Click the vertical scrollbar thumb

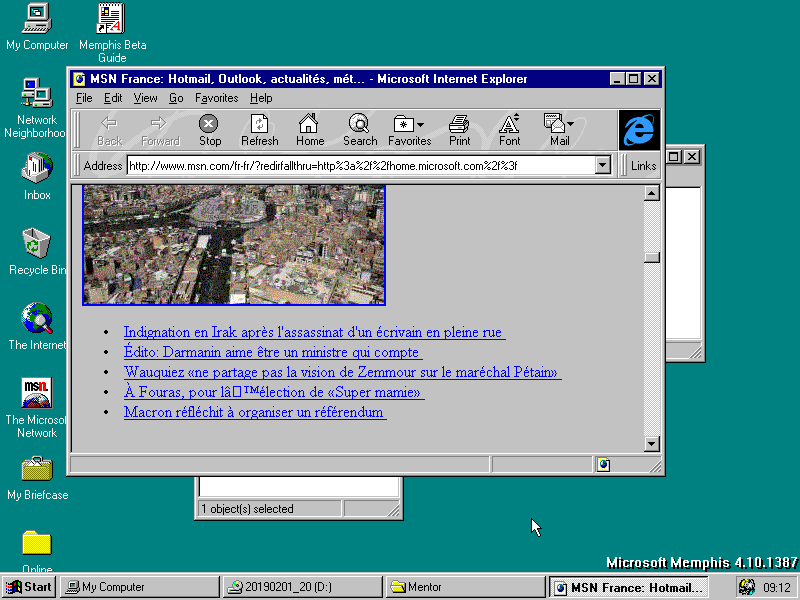click(652, 257)
